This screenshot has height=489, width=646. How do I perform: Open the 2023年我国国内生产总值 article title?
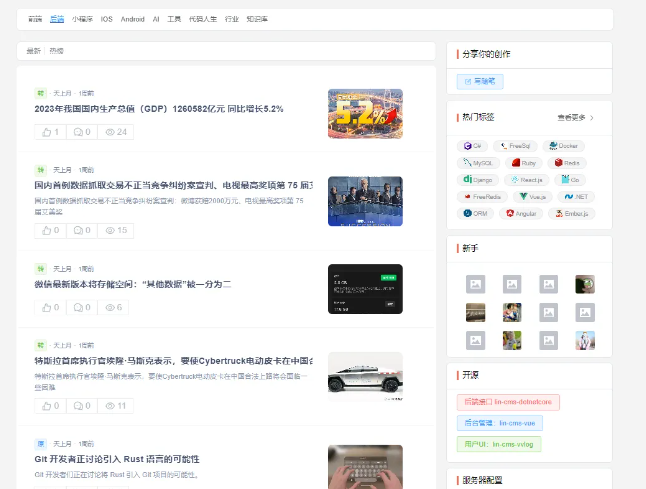point(159,109)
